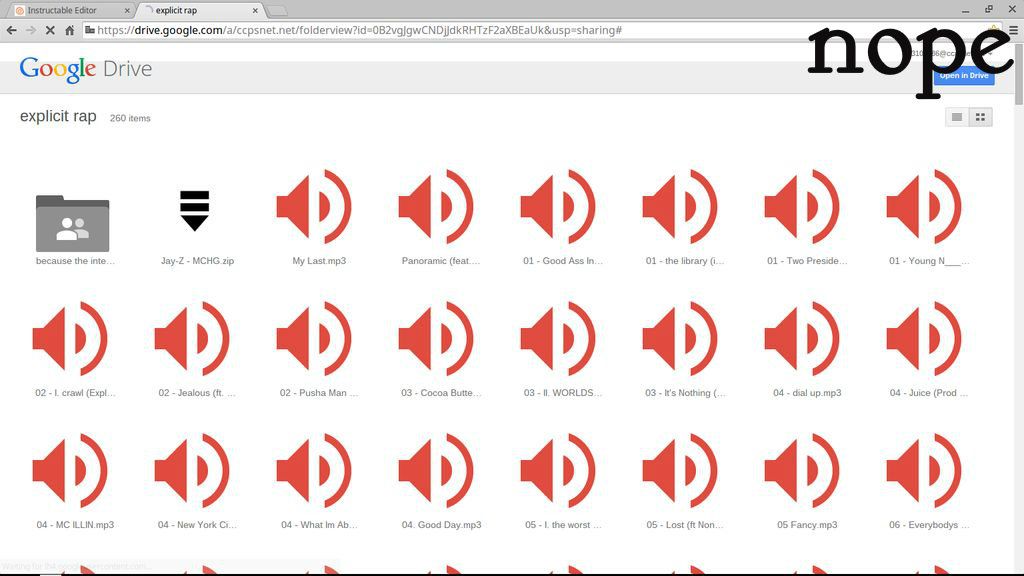Open 02 - Jealous (ft. audio icon

(x=192, y=339)
